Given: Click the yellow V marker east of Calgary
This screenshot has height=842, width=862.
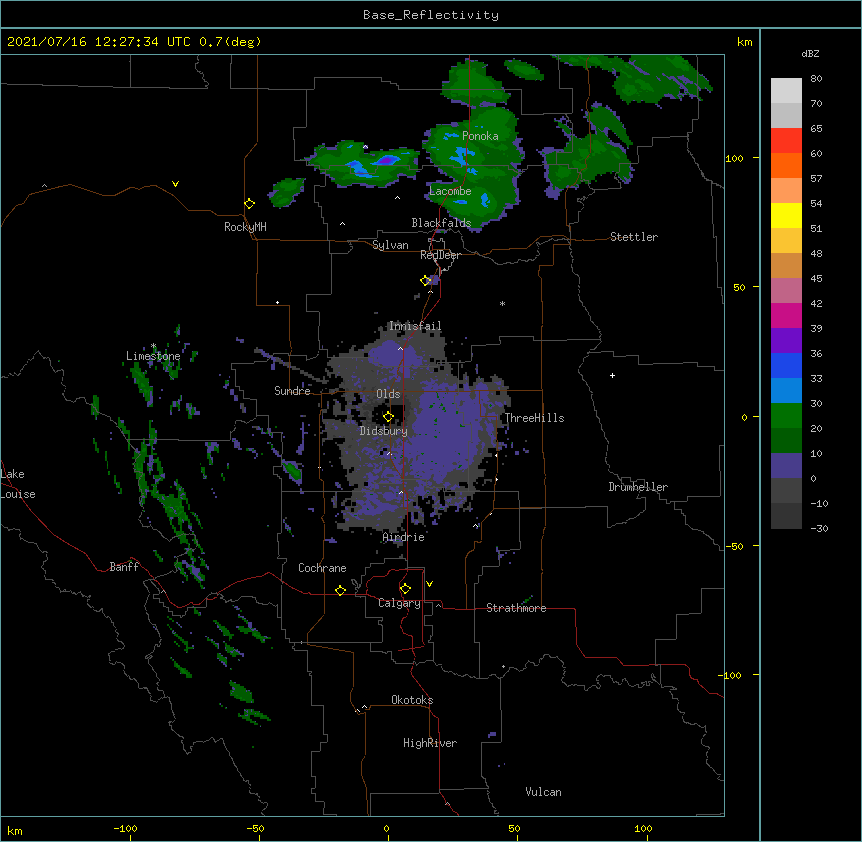Looking at the screenshot, I should pos(429,584).
